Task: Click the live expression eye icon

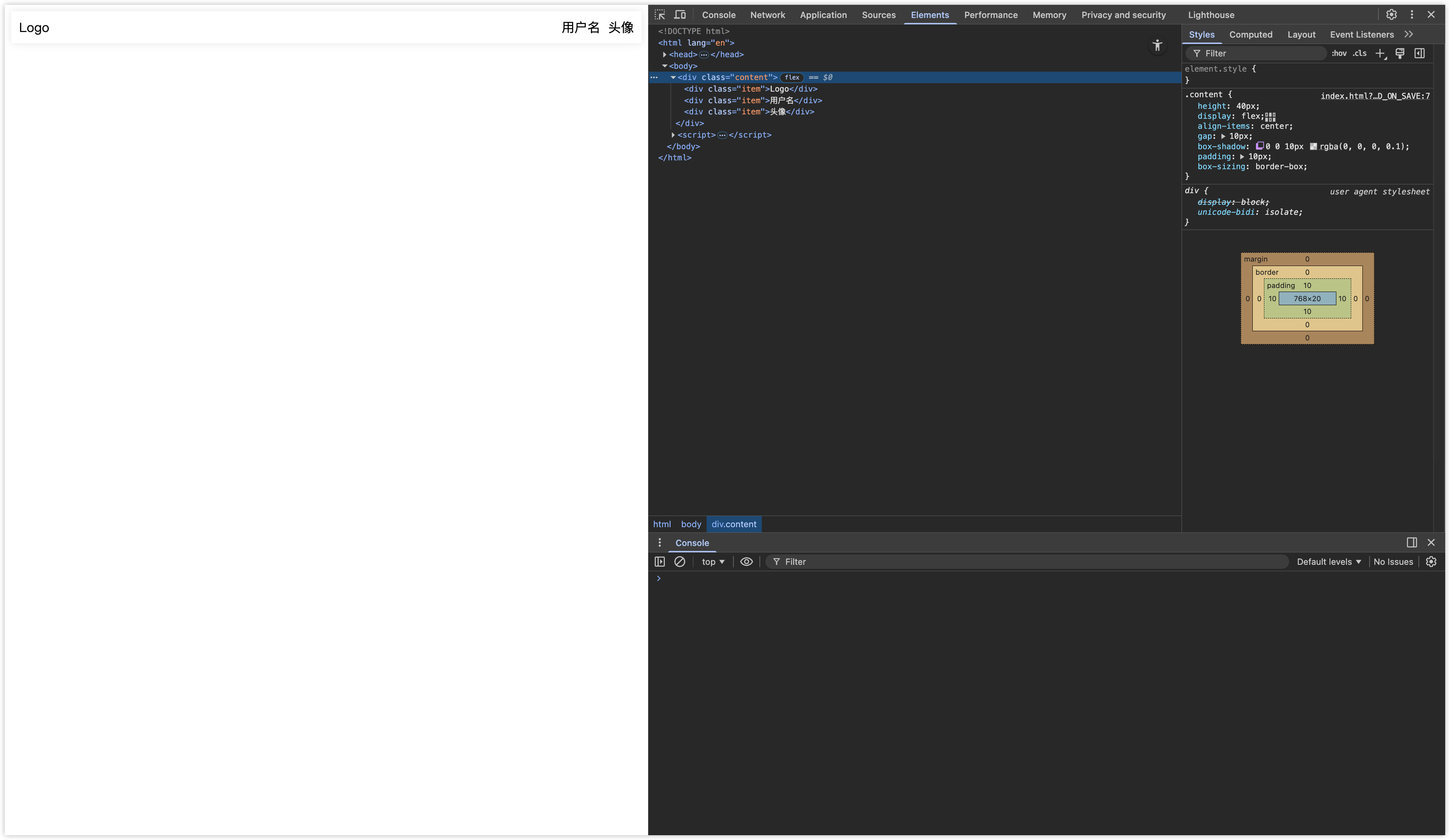Action: 746,562
